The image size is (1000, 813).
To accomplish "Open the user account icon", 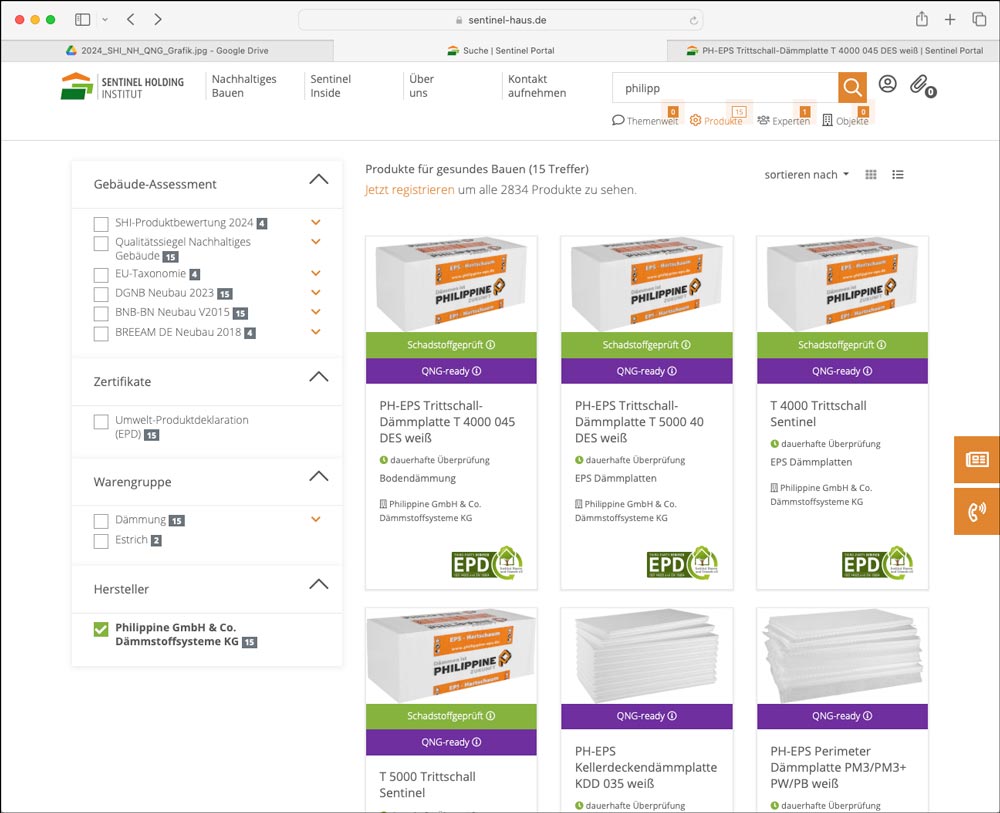I will pyautogui.click(x=887, y=85).
